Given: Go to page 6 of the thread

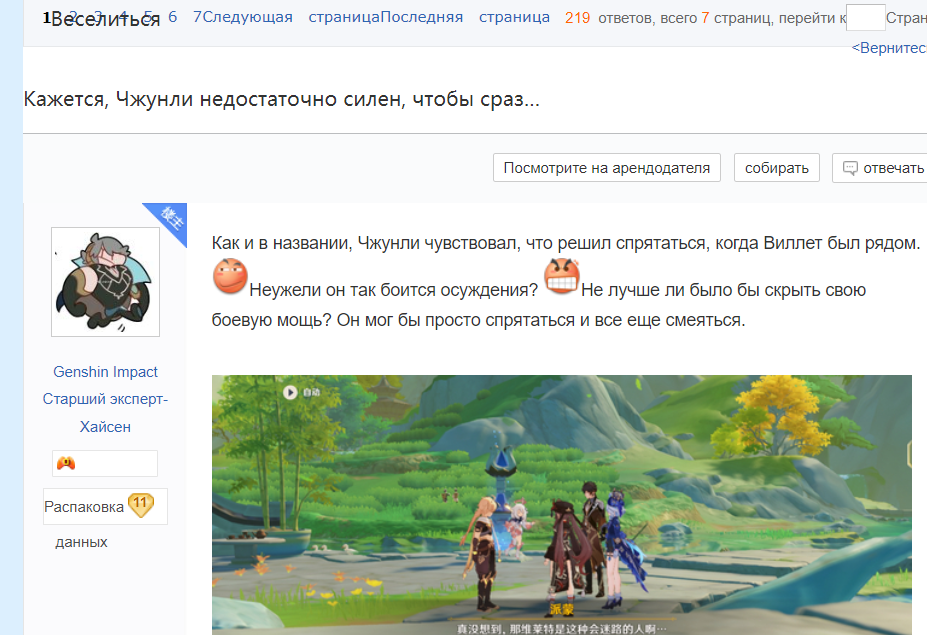Looking at the screenshot, I should pyautogui.click(x=173, y=17).
